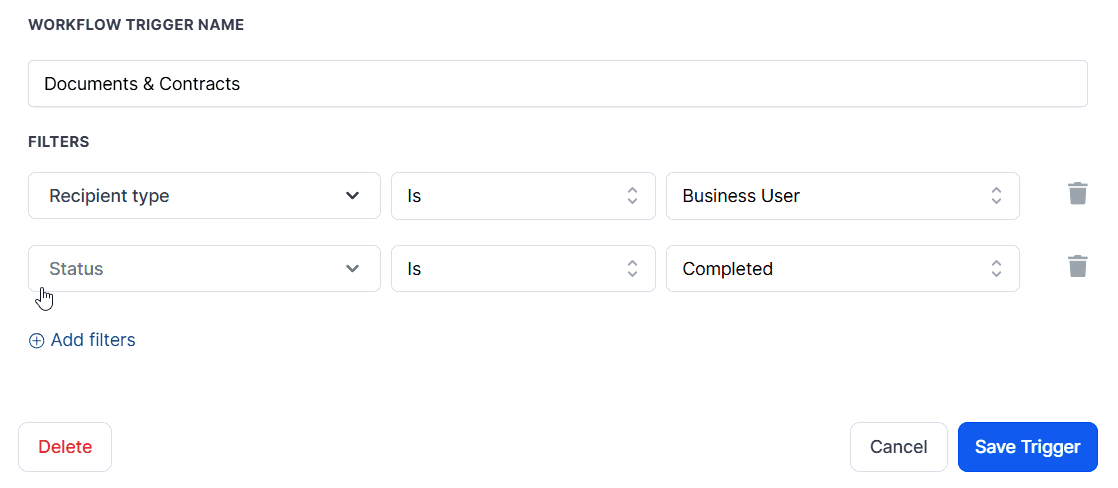This screenshot has height=488, width=1118.
Task: Remove the Status filter using trash icon
Action: click(x=1077, y=266)
